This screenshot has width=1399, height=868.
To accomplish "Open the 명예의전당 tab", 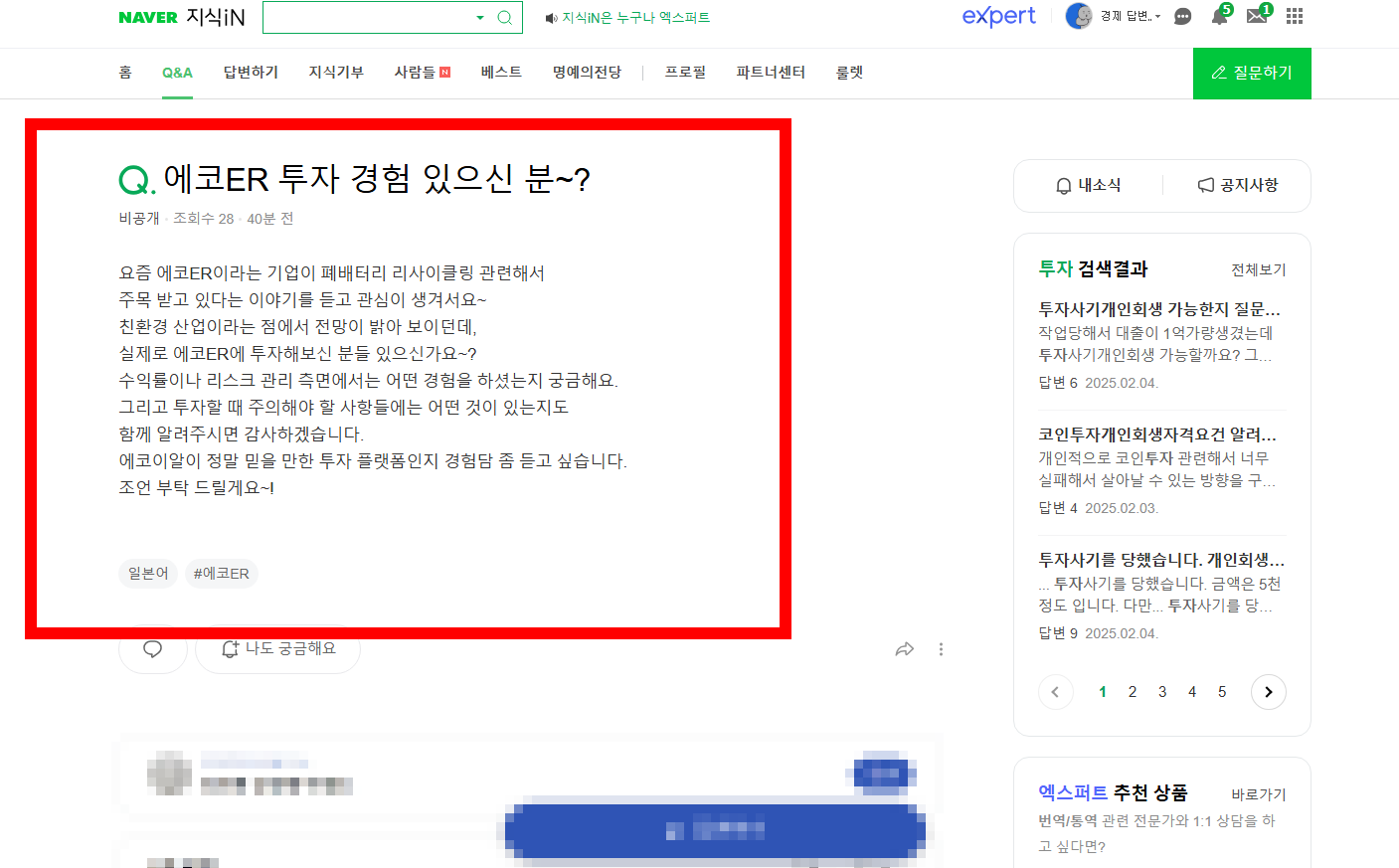I will pyautogui.click(x=587, y=73).
